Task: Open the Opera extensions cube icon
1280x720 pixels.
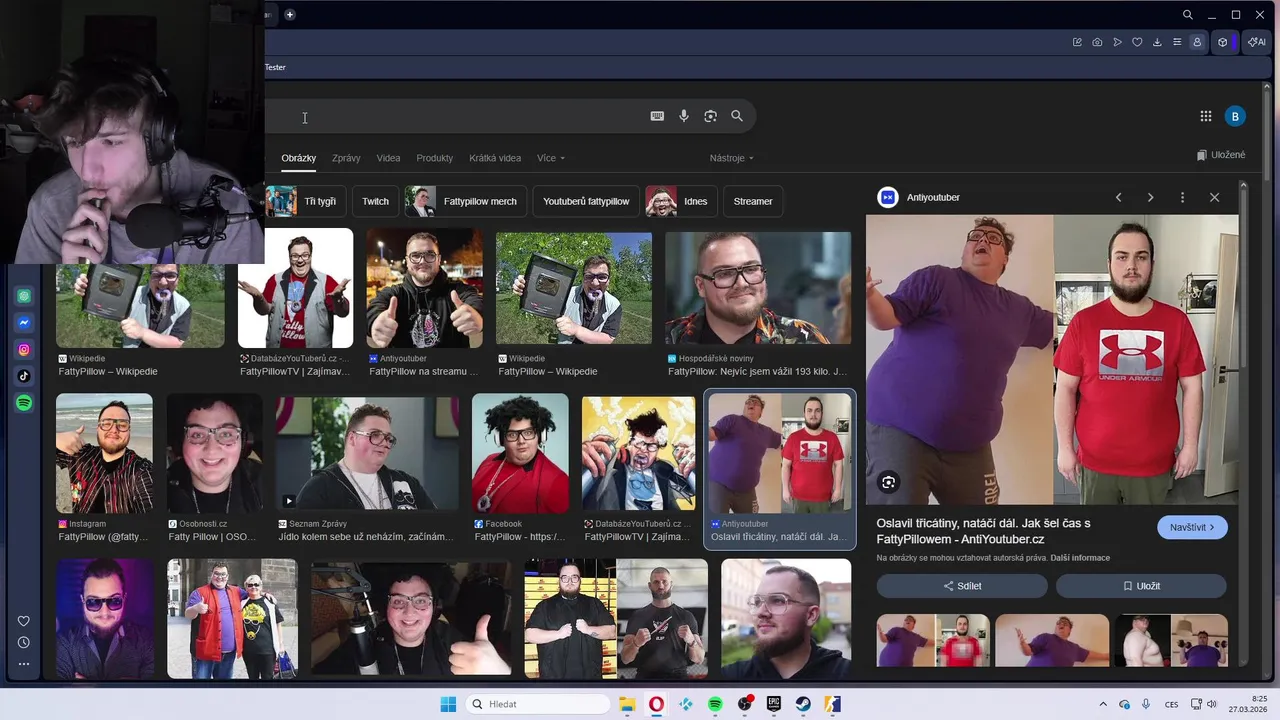Action: coord(1223,42)
